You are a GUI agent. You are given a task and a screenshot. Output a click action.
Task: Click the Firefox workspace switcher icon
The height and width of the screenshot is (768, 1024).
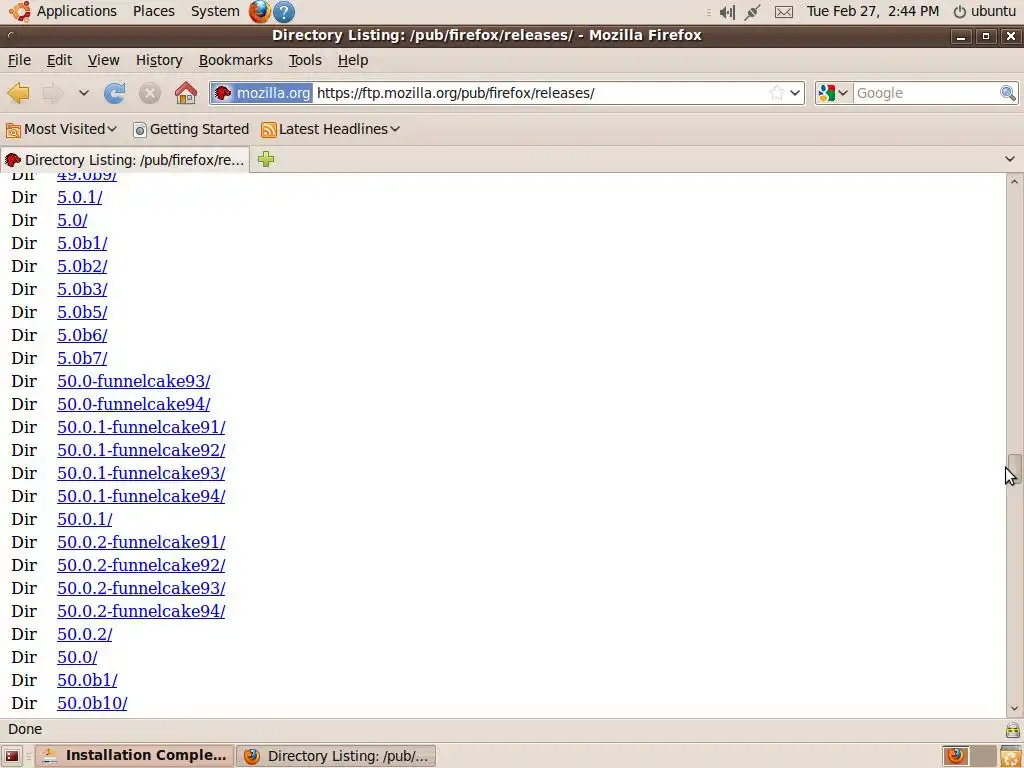(956, 756)
